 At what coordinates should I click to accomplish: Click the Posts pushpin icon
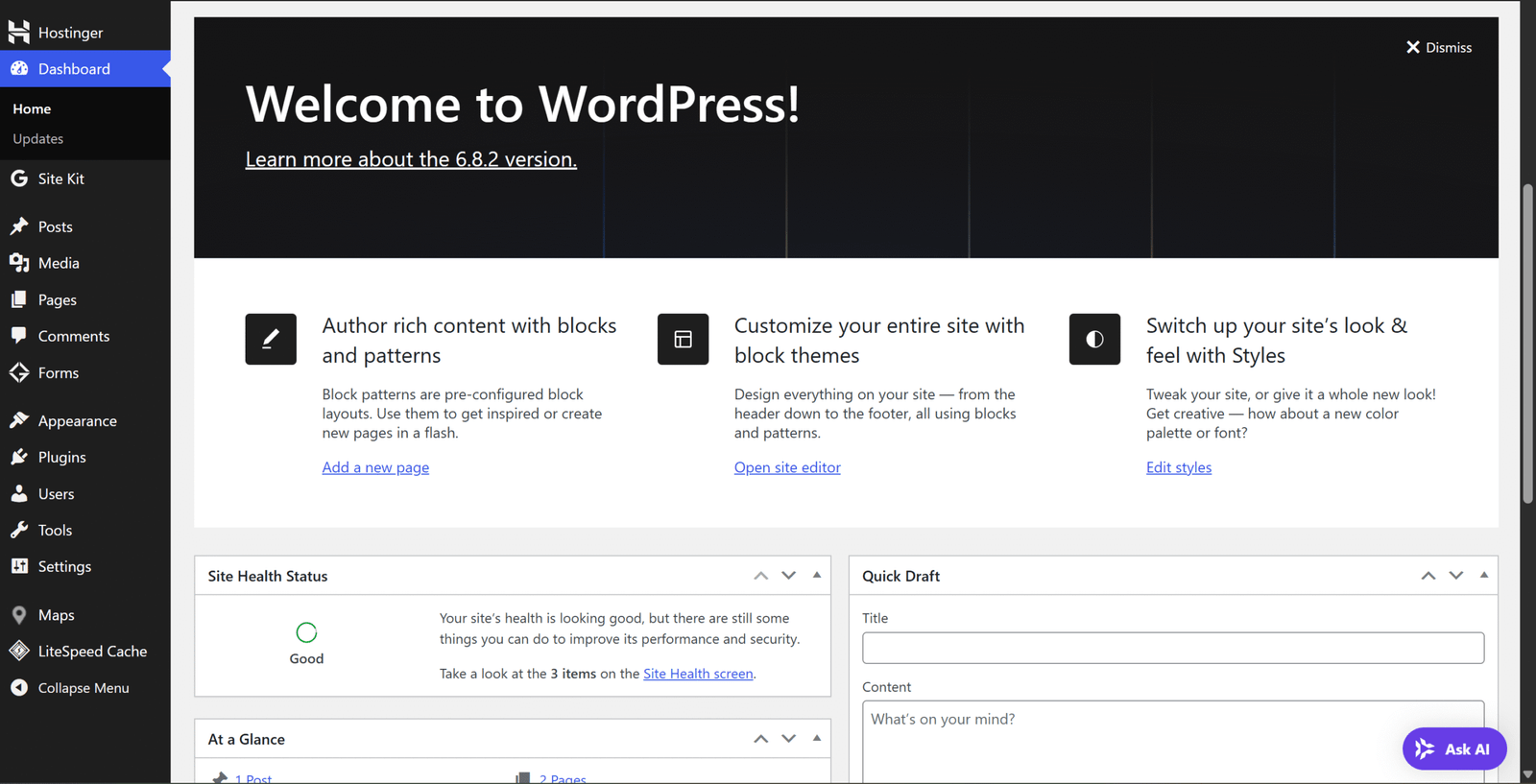(x=19, y=226)
